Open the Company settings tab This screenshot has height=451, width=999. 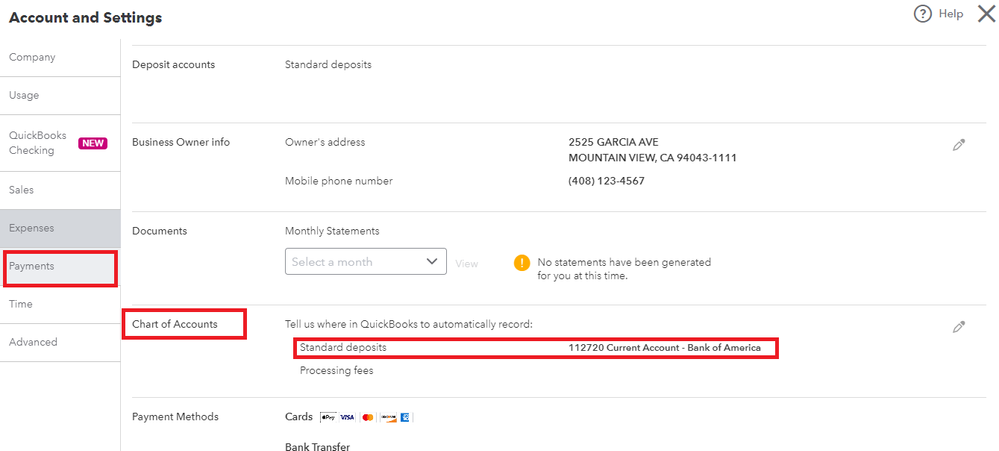click(x=32, y=58)
